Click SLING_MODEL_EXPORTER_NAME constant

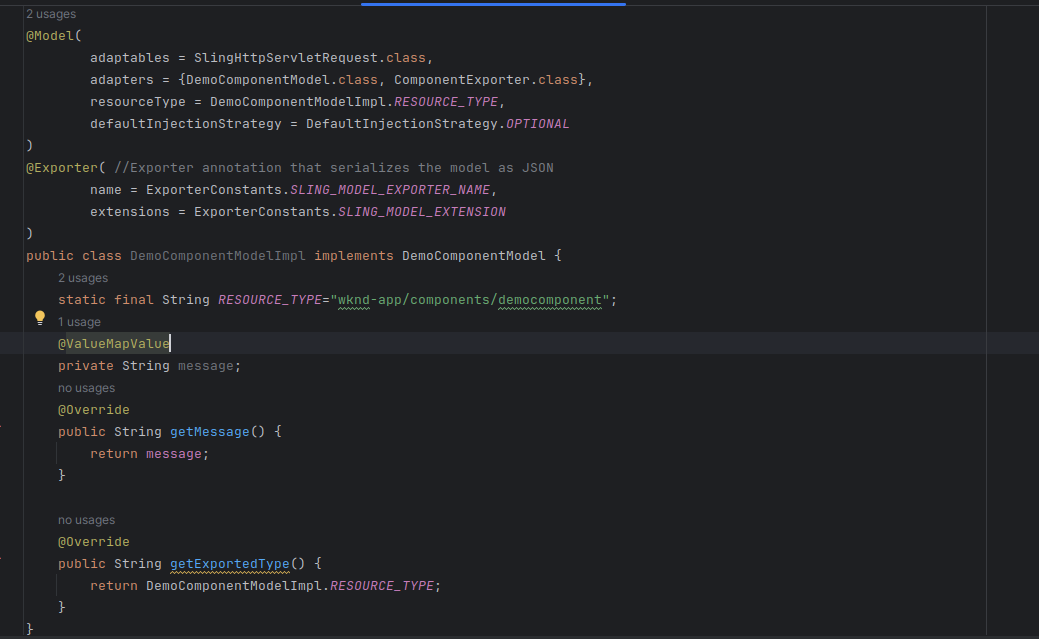pyautogui.click(x=390, y=190)
